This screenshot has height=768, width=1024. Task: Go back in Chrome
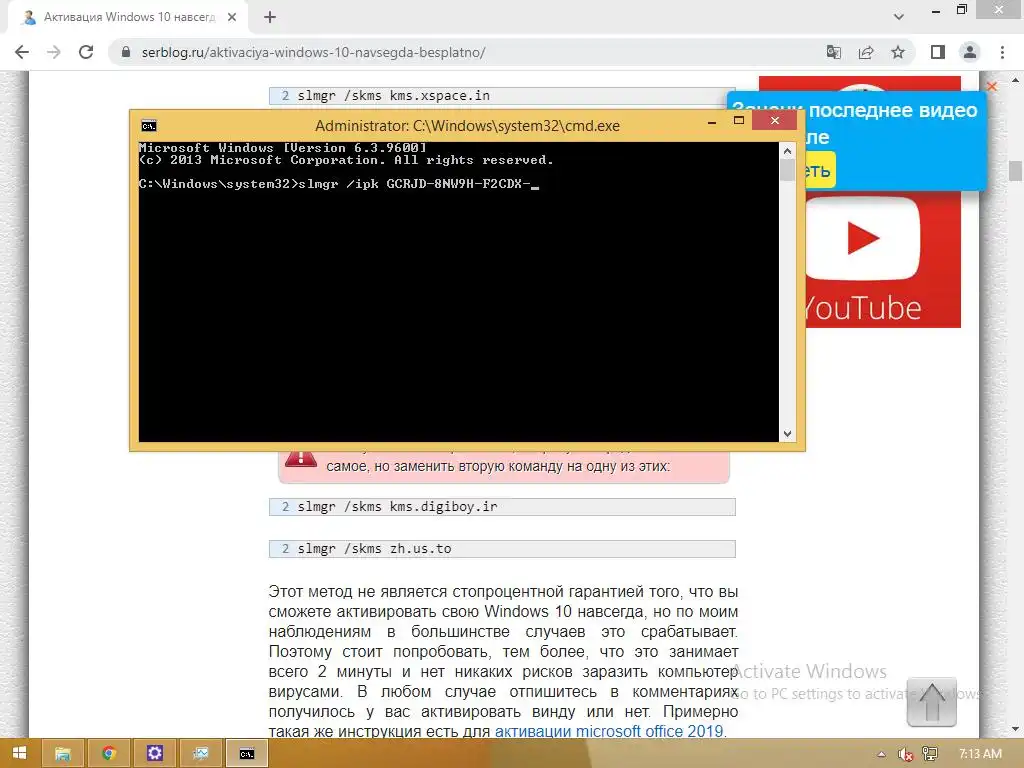(x=22, y=52)
